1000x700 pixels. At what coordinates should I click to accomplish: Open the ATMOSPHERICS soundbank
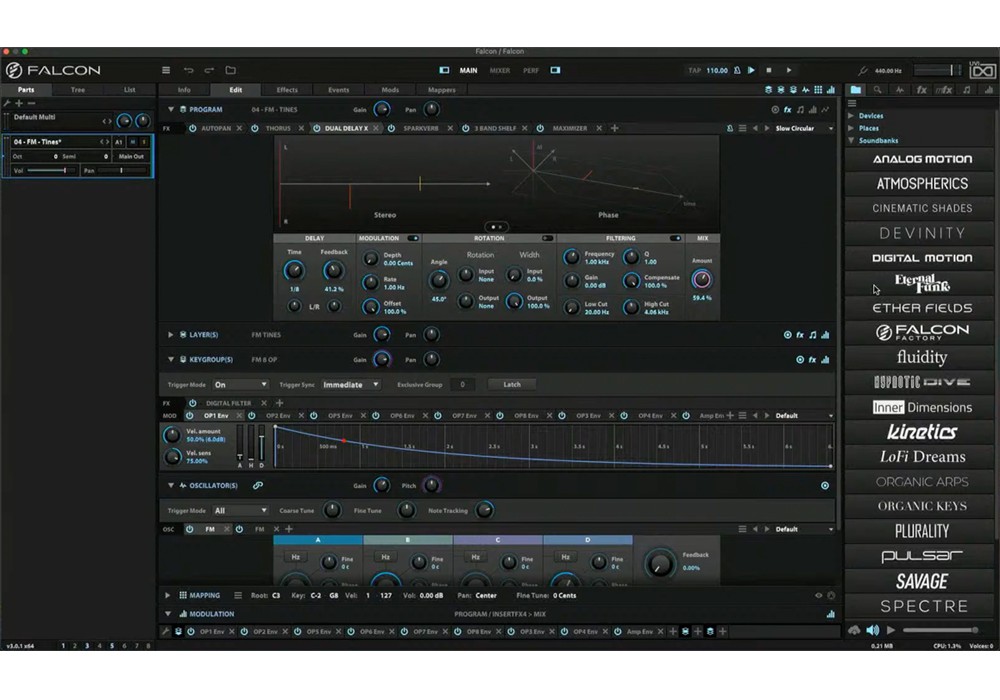pyautogui.click(x=922, y=184)
